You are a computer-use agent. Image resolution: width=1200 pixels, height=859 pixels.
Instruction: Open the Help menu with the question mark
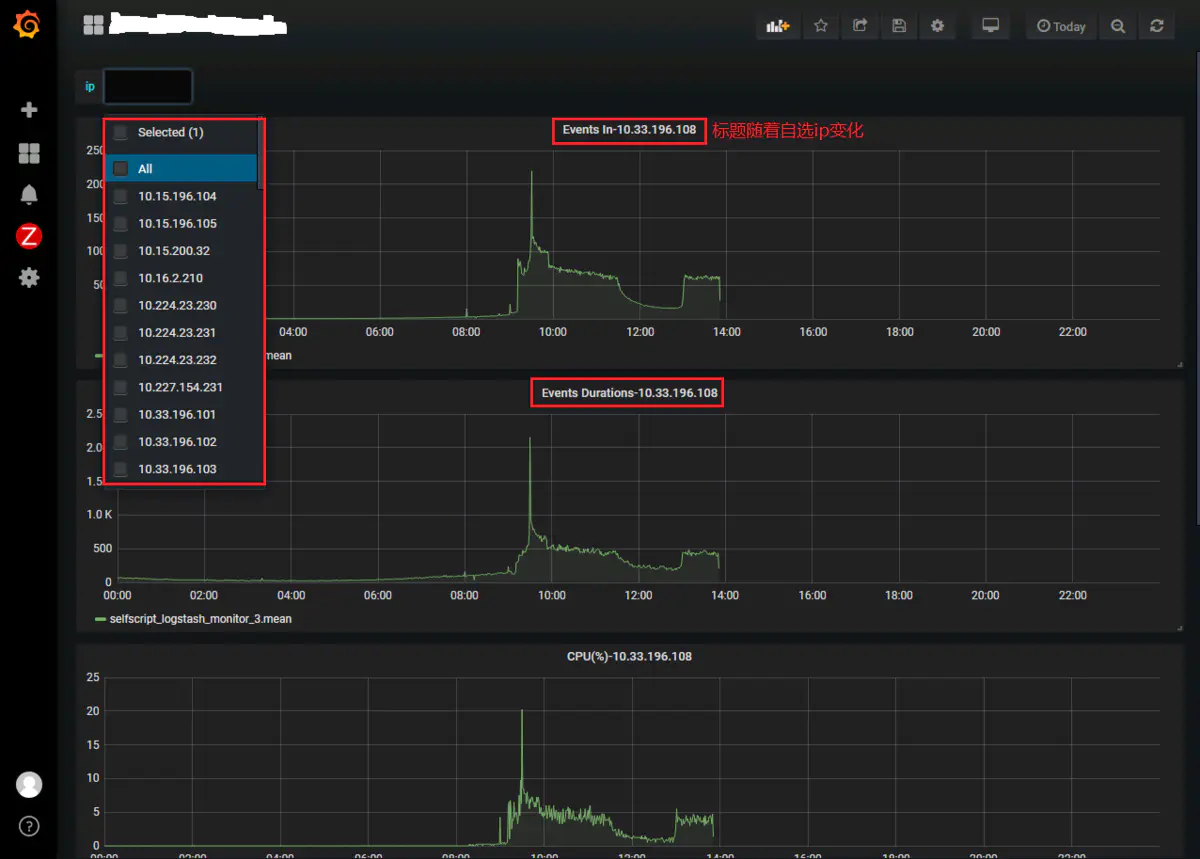coord(28,826)
